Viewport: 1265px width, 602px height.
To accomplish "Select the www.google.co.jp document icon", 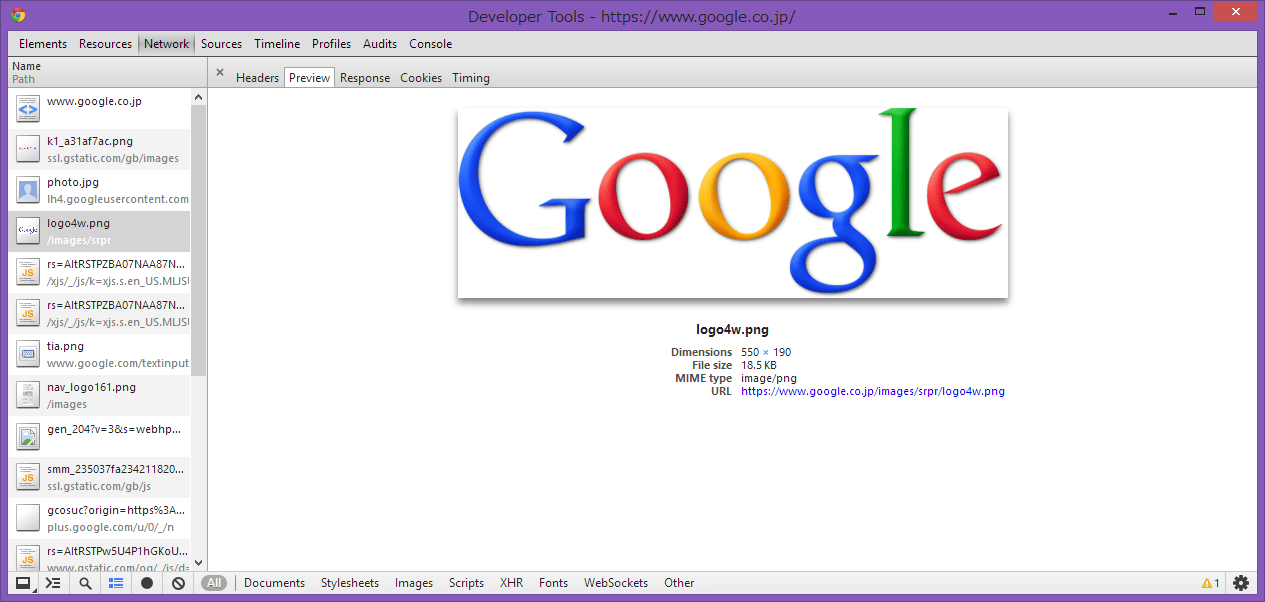I will [28, 109].
